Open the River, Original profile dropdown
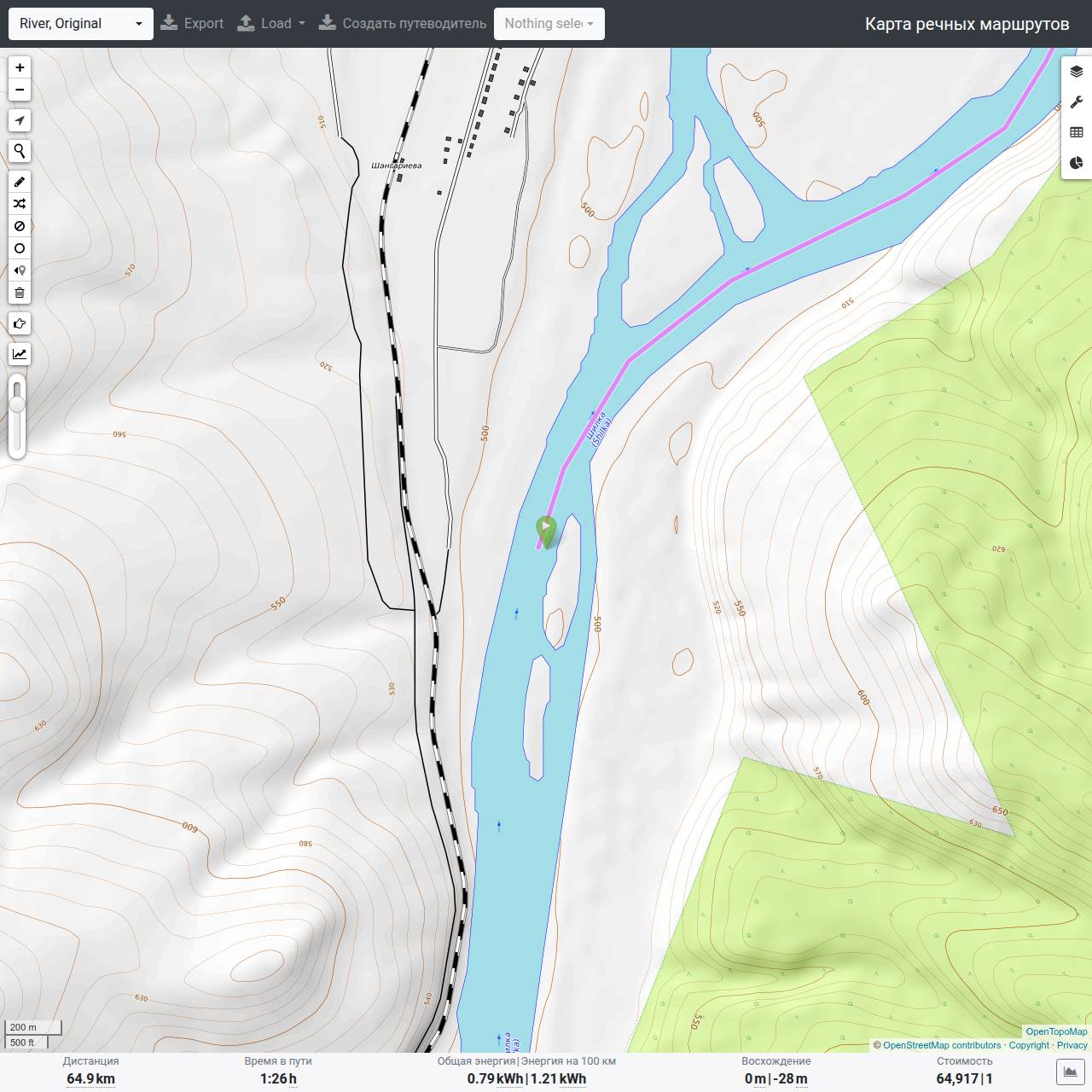 pyautogui.click(x=81, y=24)
